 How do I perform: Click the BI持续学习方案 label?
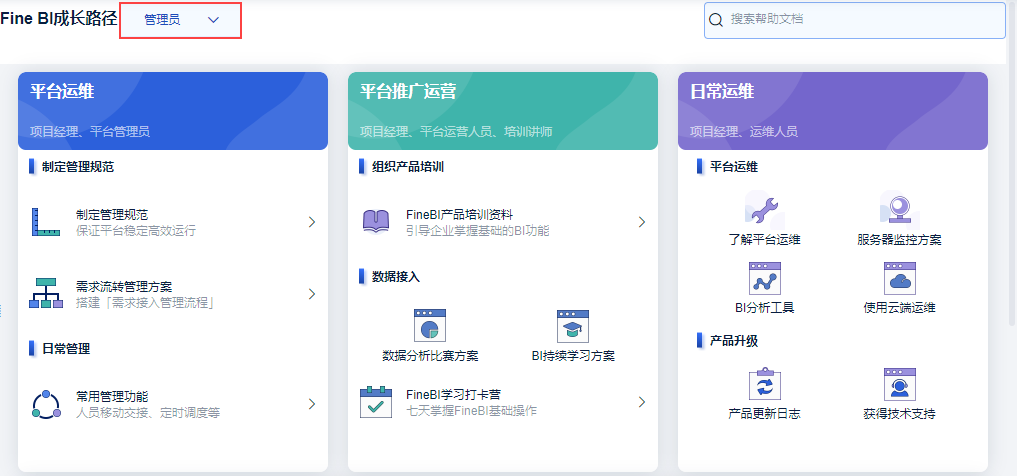573,356
